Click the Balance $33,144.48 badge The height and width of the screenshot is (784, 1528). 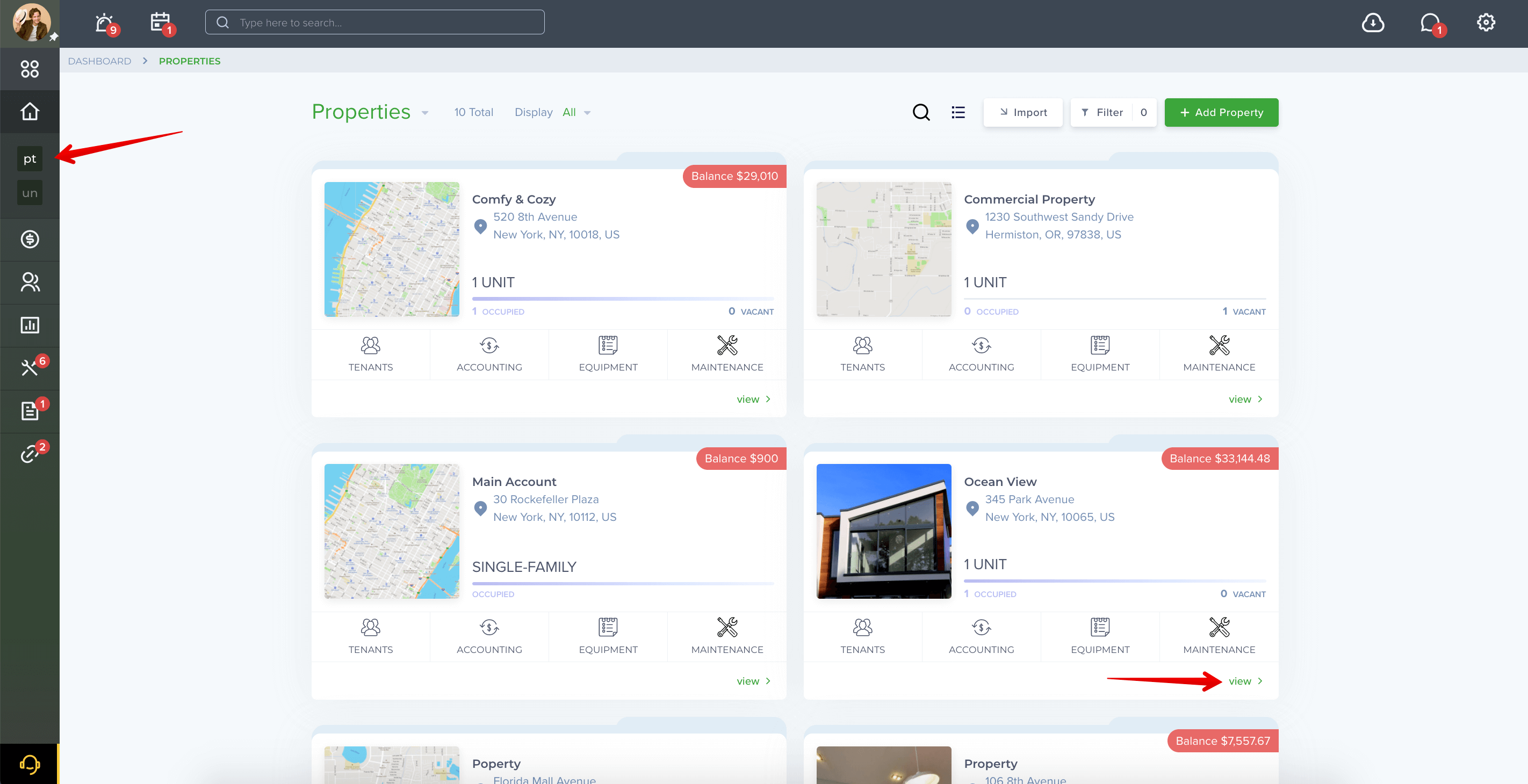1220,459
